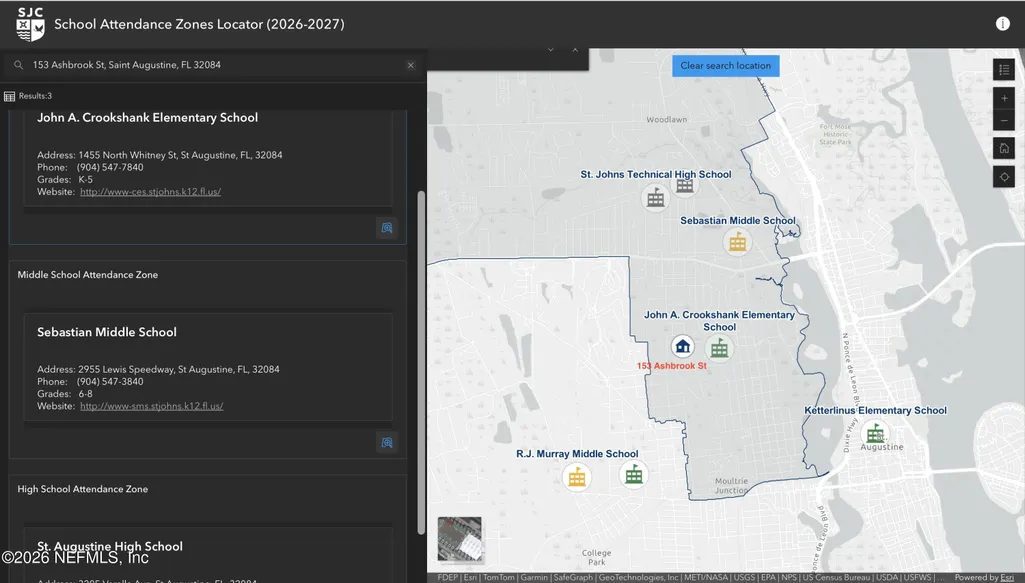Image resolution: width=1025 pixels, height=583 pixels.
Task: Click the Woodlawn map label
Action: 666,120
